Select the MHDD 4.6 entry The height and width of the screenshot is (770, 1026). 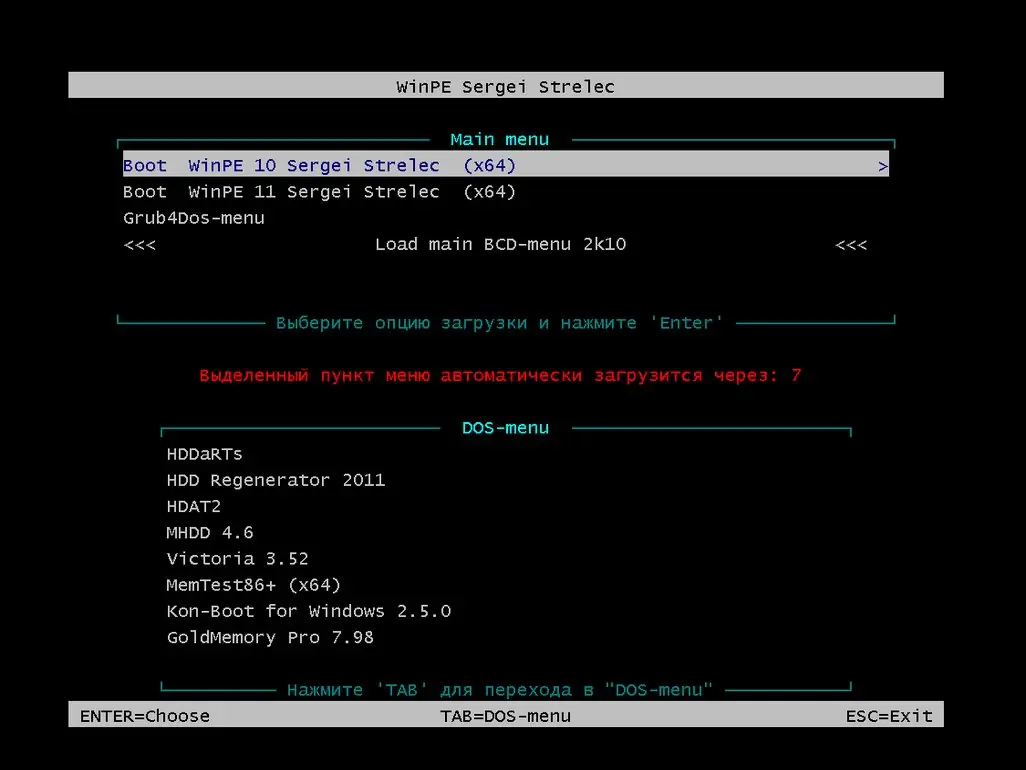pos(209,533)
